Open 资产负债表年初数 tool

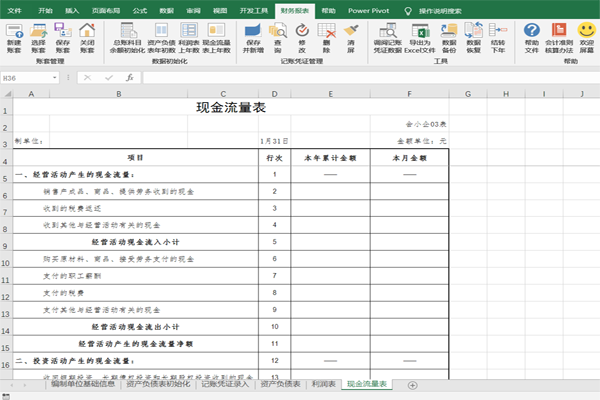click(x=161, y=38)
